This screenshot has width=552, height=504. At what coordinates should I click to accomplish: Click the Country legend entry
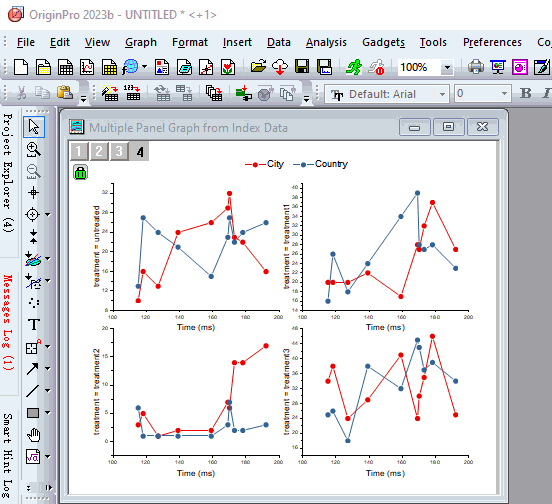coord(320,164)
